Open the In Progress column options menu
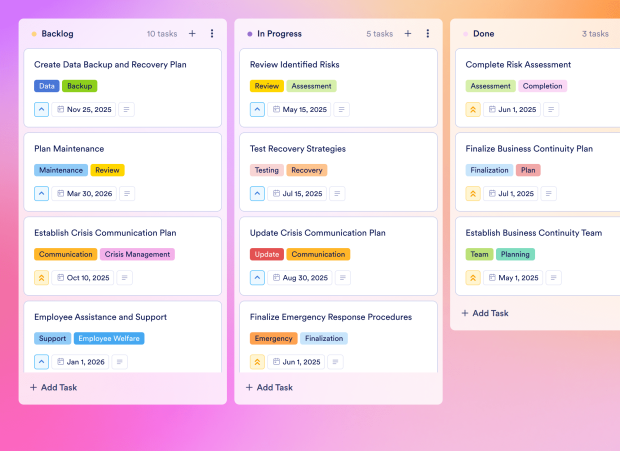The height and width of the screenshot is (451, 620). pos(427,33)
